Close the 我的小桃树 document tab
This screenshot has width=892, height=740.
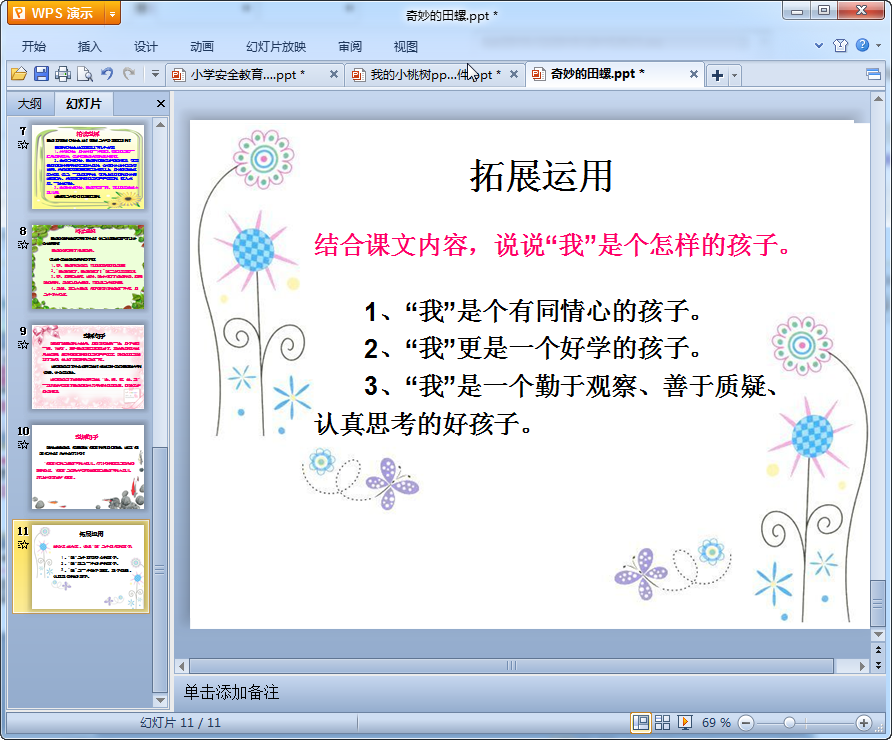[x=514, y=75]
